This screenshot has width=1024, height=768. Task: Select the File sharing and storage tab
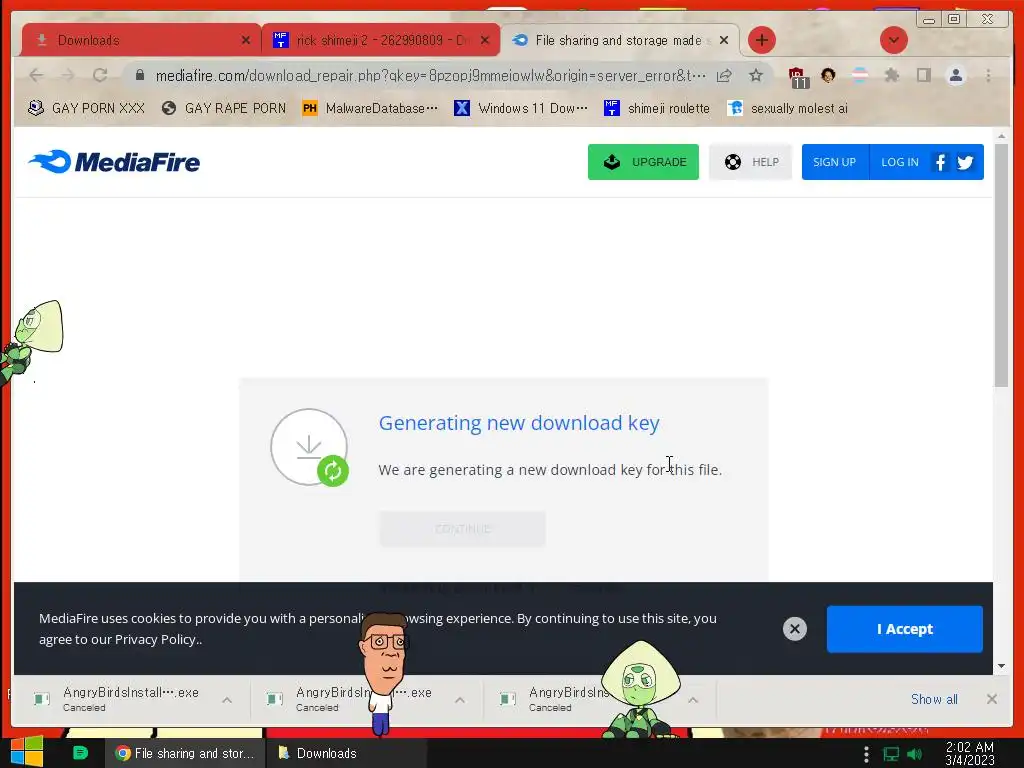pyautogui.click(x=618, y=40)
